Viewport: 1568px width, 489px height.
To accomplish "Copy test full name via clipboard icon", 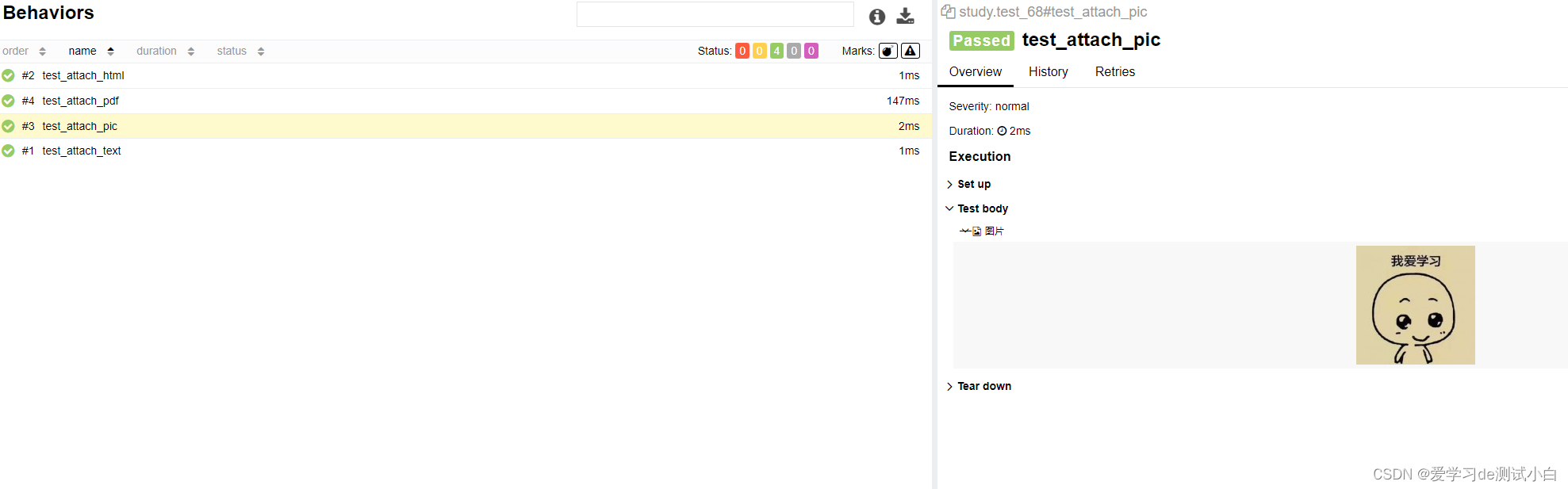I will [948, 12].
